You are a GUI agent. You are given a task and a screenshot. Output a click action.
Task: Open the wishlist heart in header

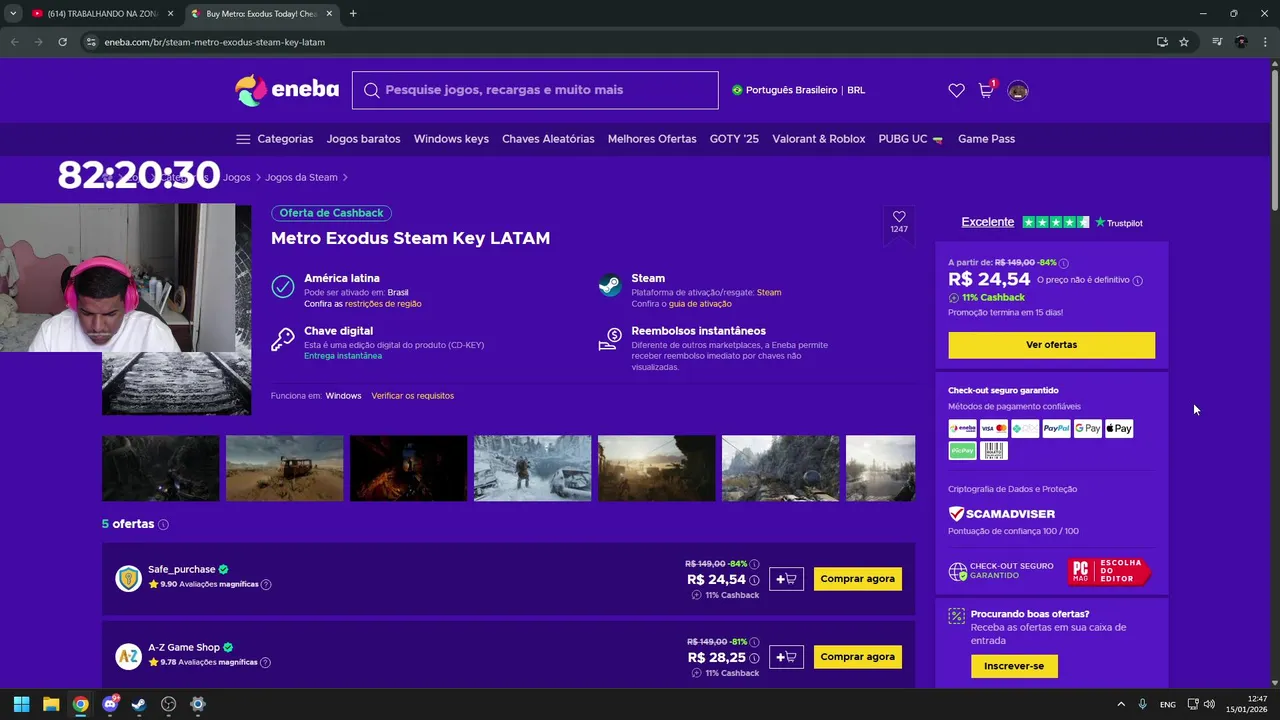956,91
